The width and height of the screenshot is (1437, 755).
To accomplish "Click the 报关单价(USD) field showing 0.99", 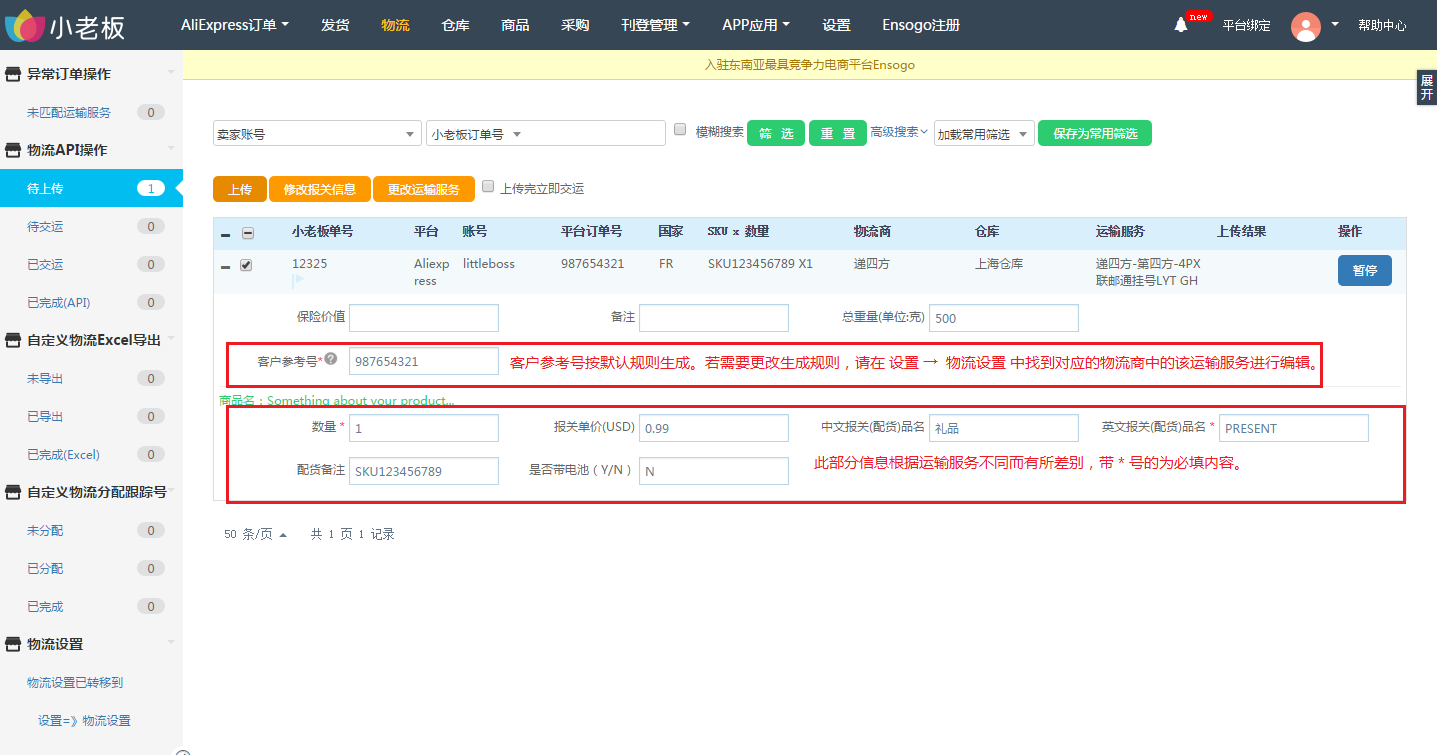I will pos(714,428).
